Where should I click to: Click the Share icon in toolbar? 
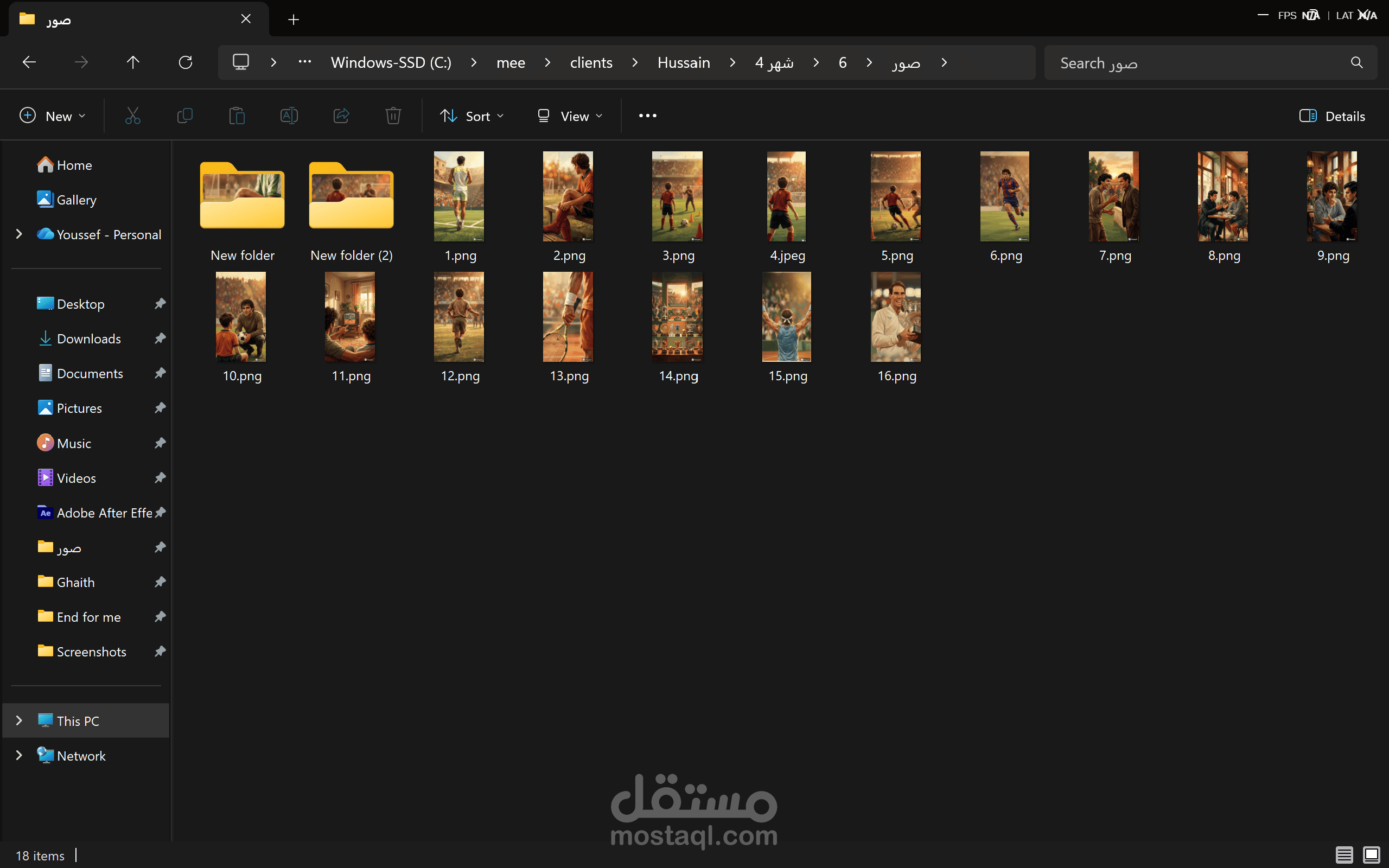341,116
